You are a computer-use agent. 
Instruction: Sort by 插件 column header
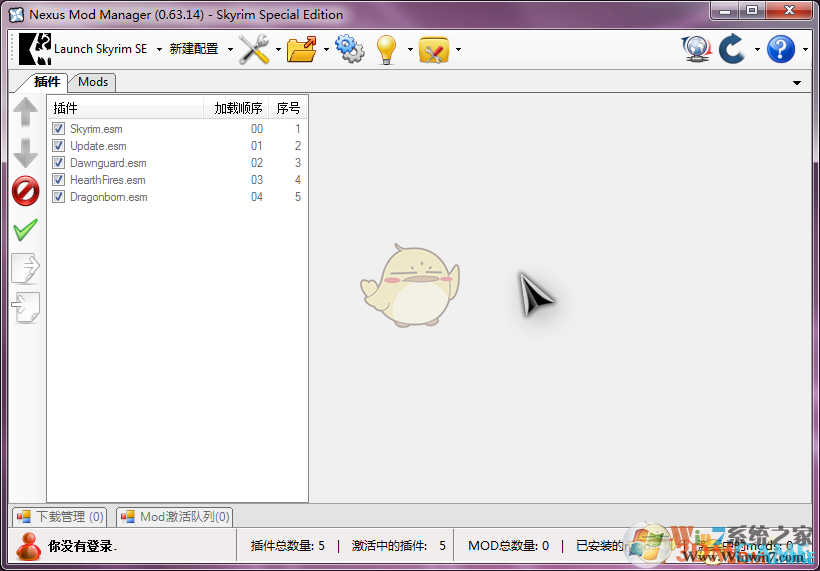click(x=126, y=108)
